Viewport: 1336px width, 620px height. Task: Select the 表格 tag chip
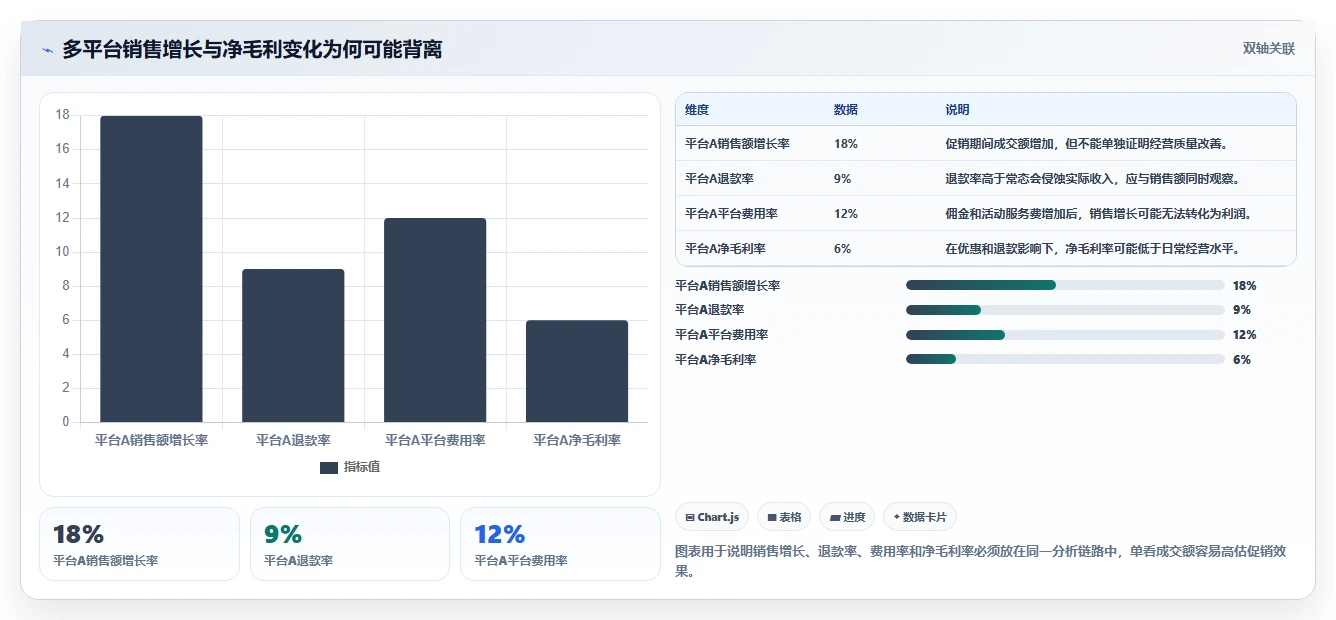tap(784, 517)
